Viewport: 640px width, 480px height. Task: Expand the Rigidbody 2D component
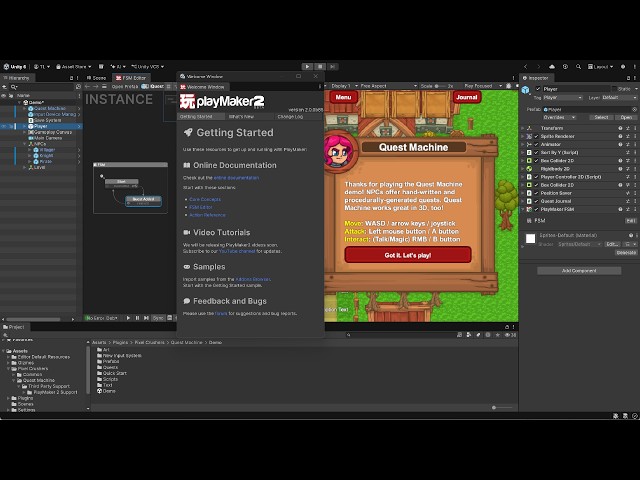523,169
